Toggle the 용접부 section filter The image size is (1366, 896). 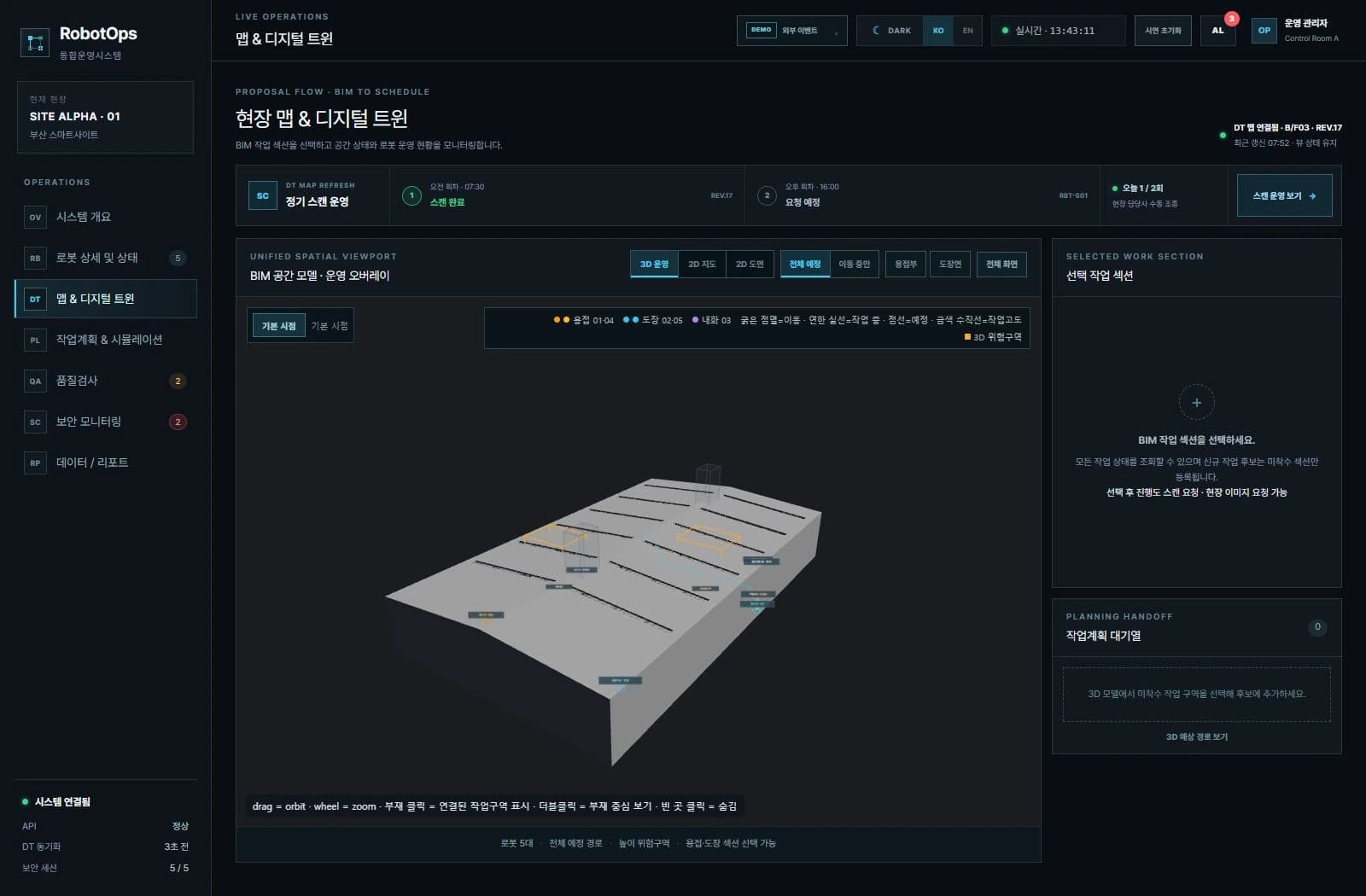click(x=906, y=265)
